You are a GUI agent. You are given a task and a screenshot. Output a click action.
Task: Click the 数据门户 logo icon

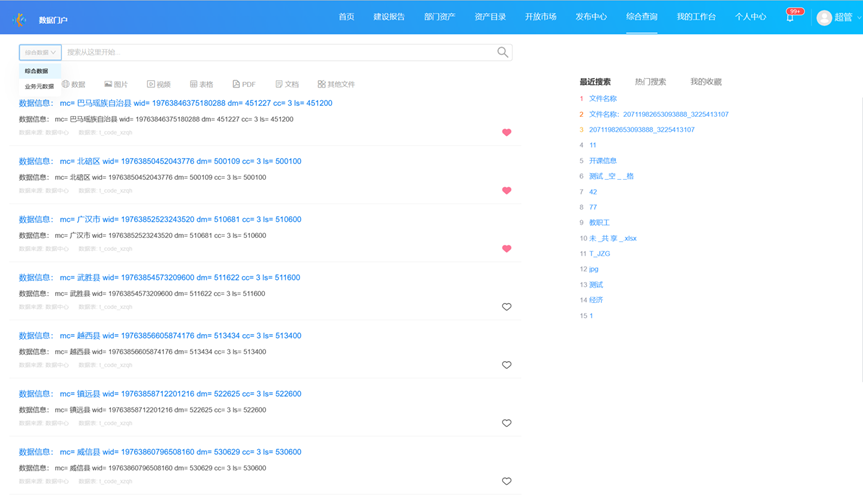click(x=20, y=20)
